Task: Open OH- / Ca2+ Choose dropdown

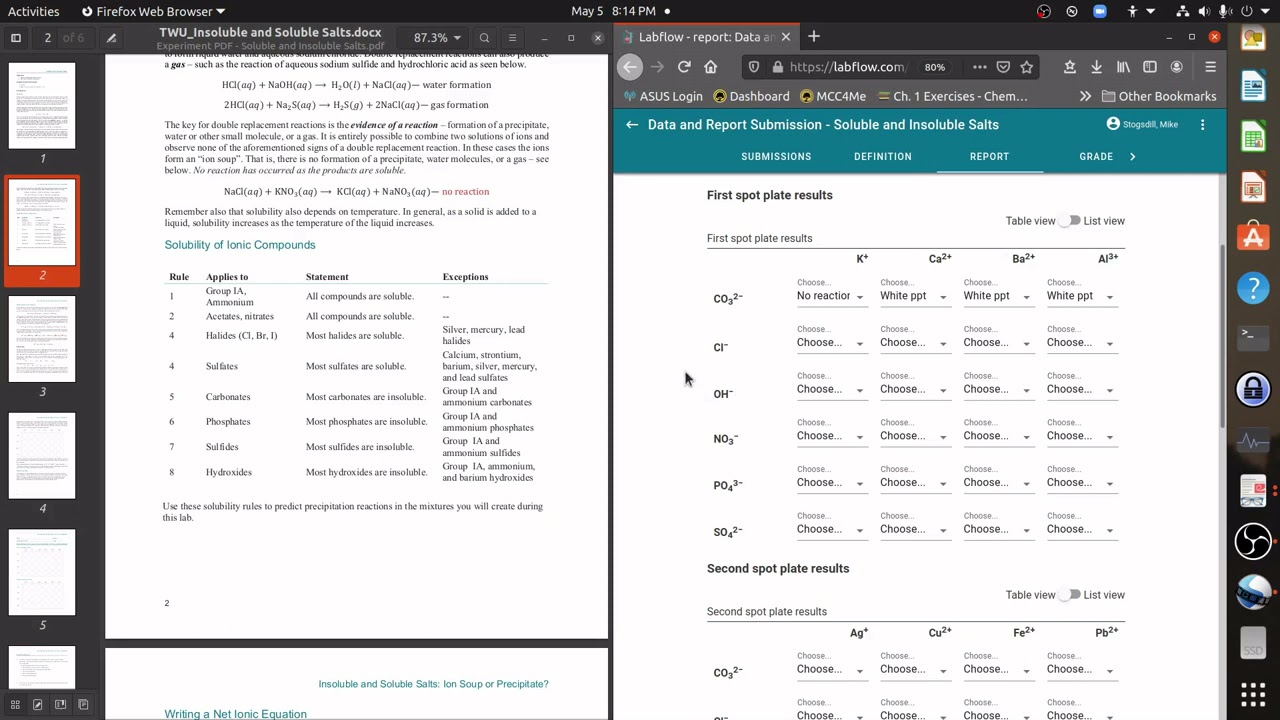Action: coord(913,390)
